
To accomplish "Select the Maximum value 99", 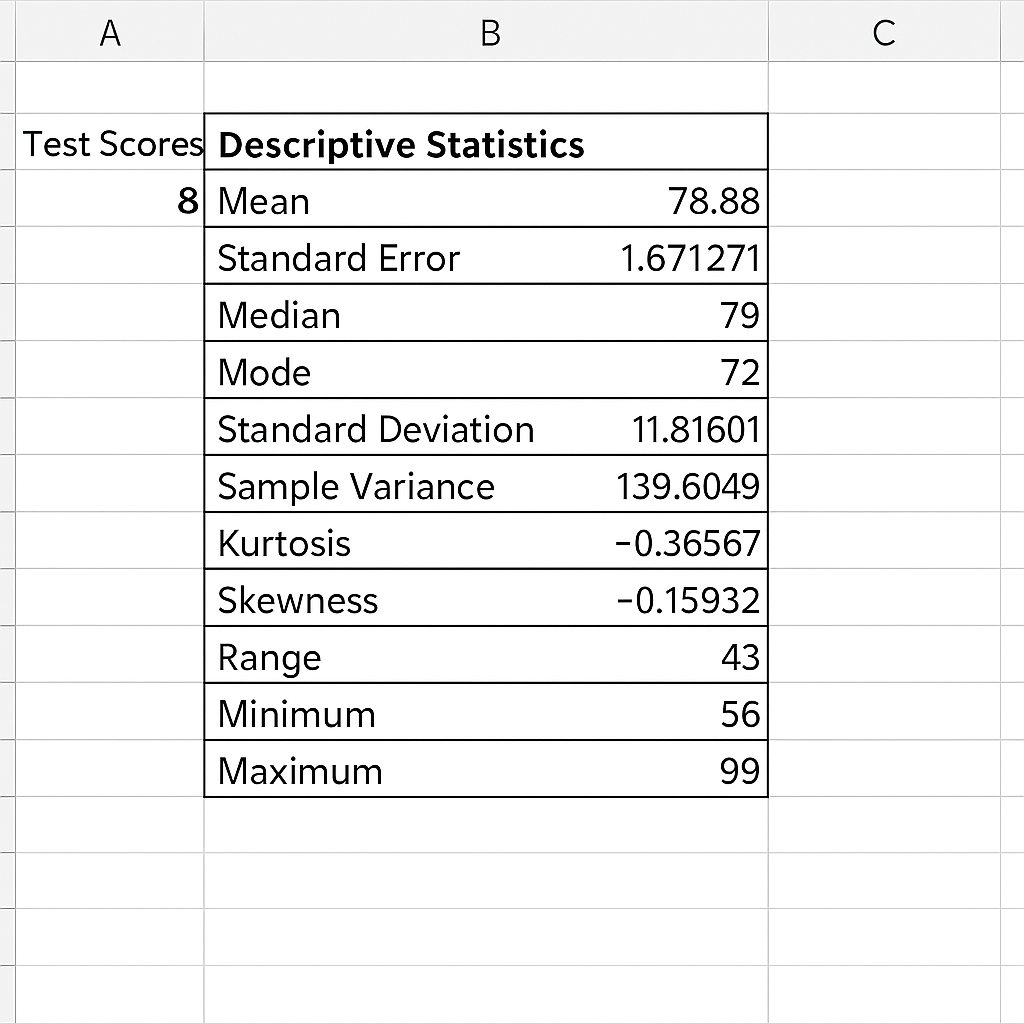I will pyautogui.click(x=739, y=771).
